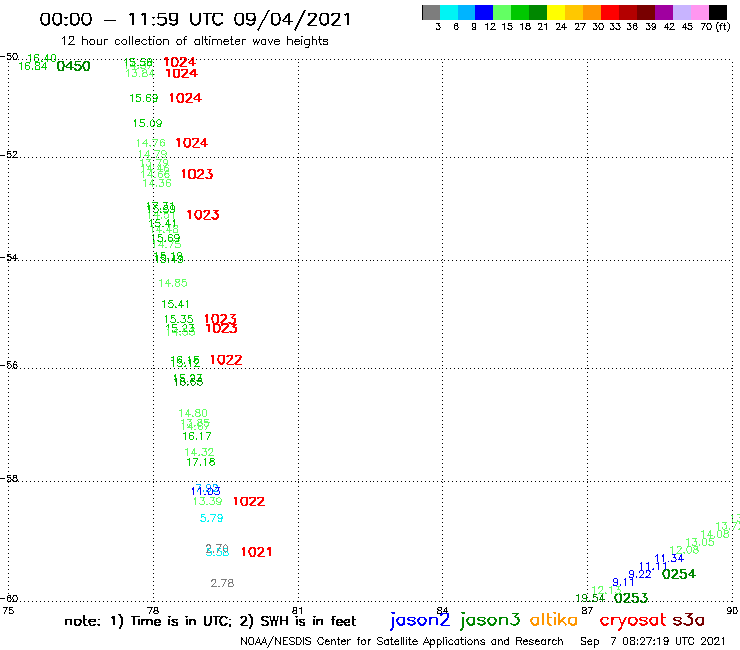The width and height of the screenshot is (740, 650).
Task: Pick the yellow swatch in the color scale
Action: (556, 12)
